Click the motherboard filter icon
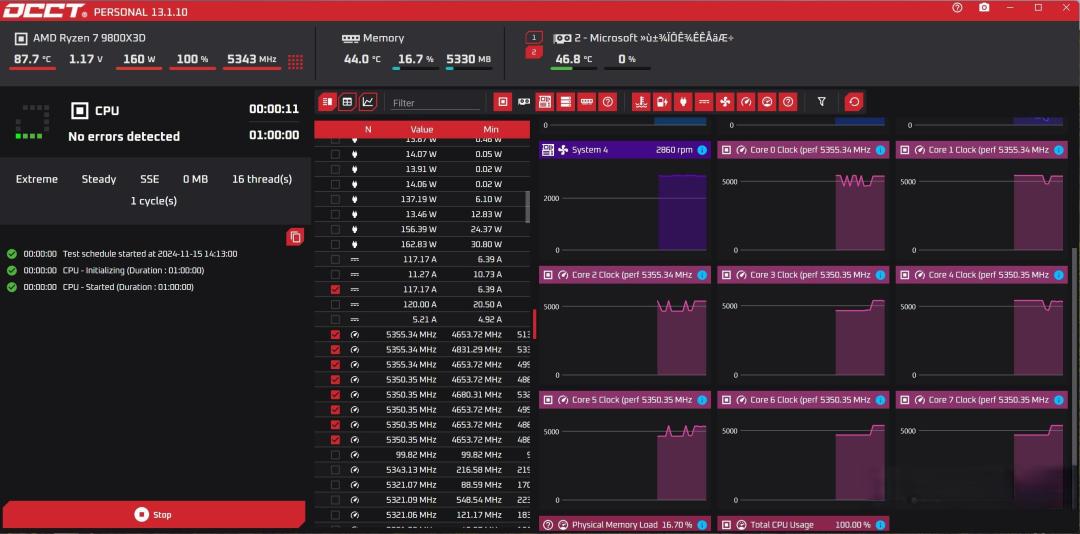1080x534 pixels. [x=545, y=102]
